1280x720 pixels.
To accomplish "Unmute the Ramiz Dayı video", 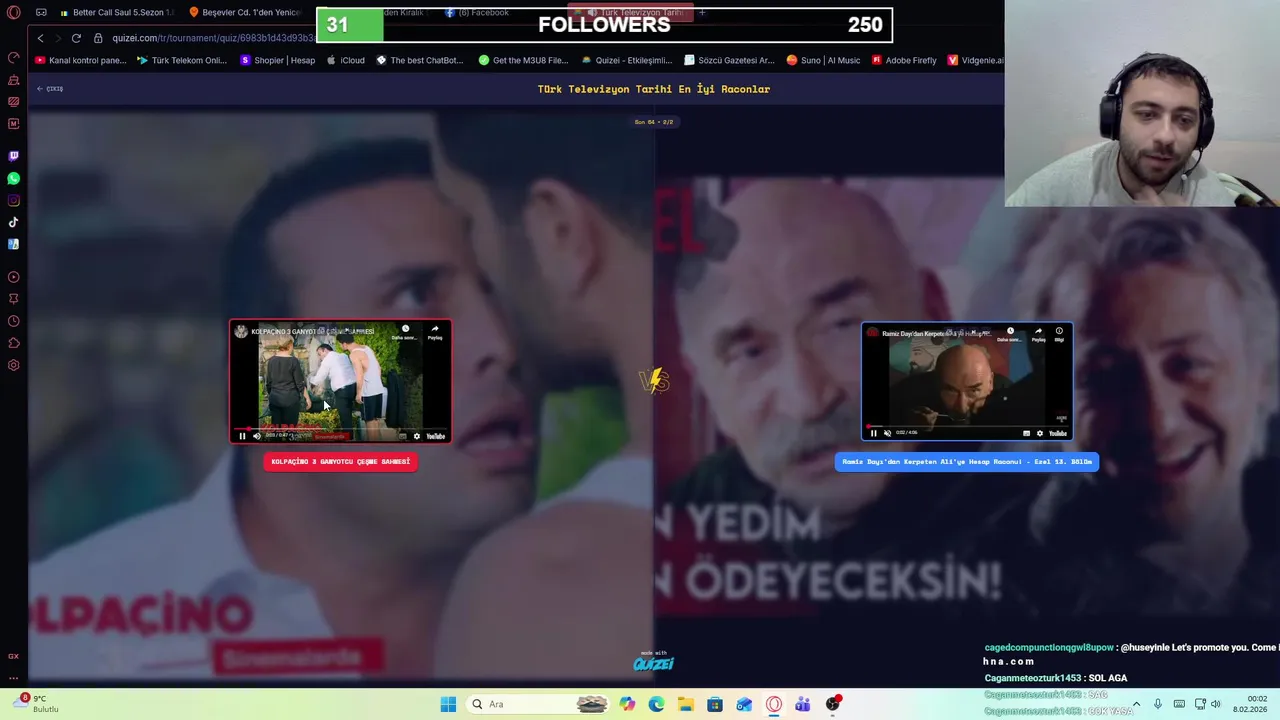I will [x=887, y=433].
